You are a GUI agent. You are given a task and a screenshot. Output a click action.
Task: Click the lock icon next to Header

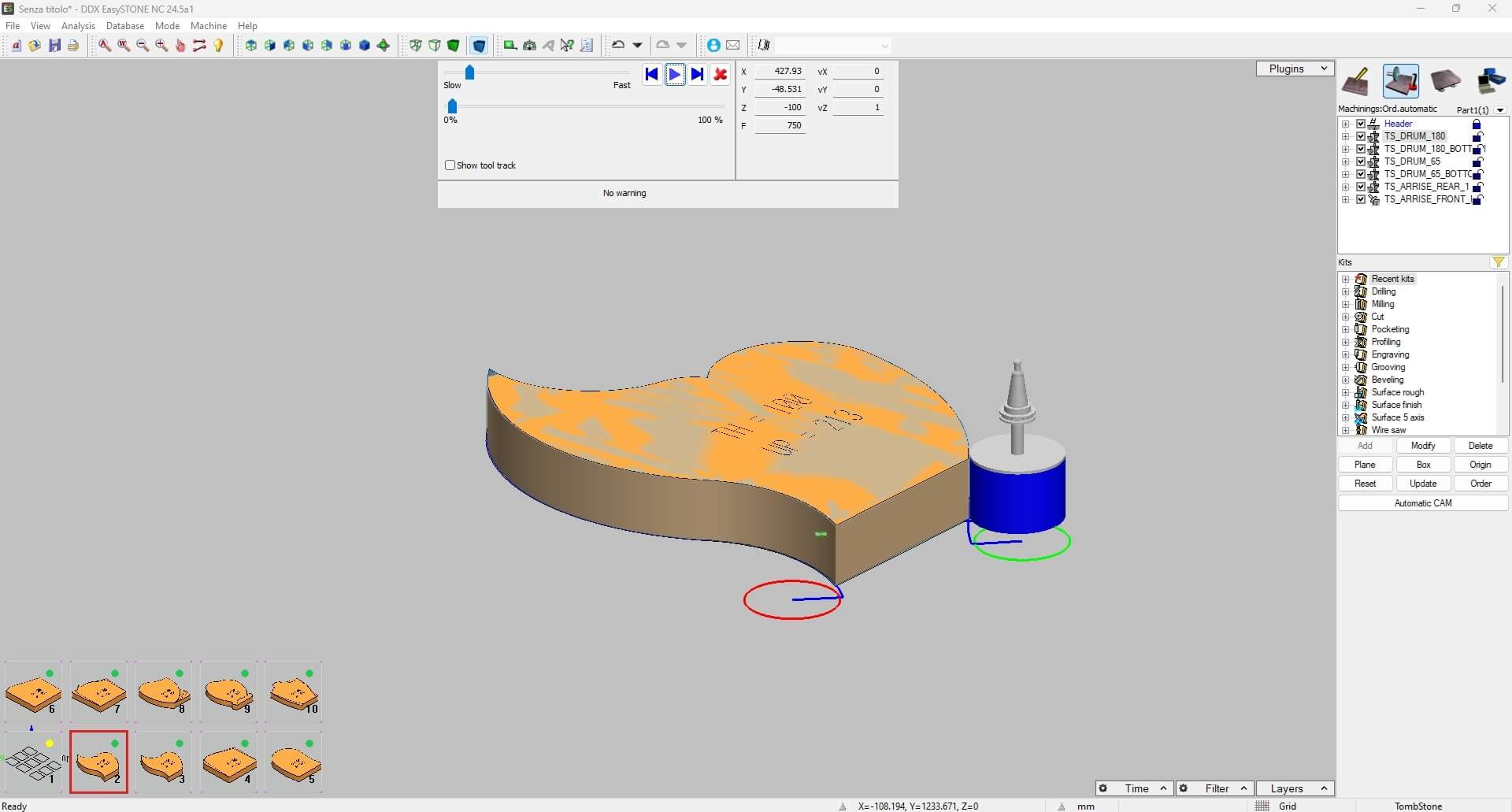click(x=1477, y=124)
